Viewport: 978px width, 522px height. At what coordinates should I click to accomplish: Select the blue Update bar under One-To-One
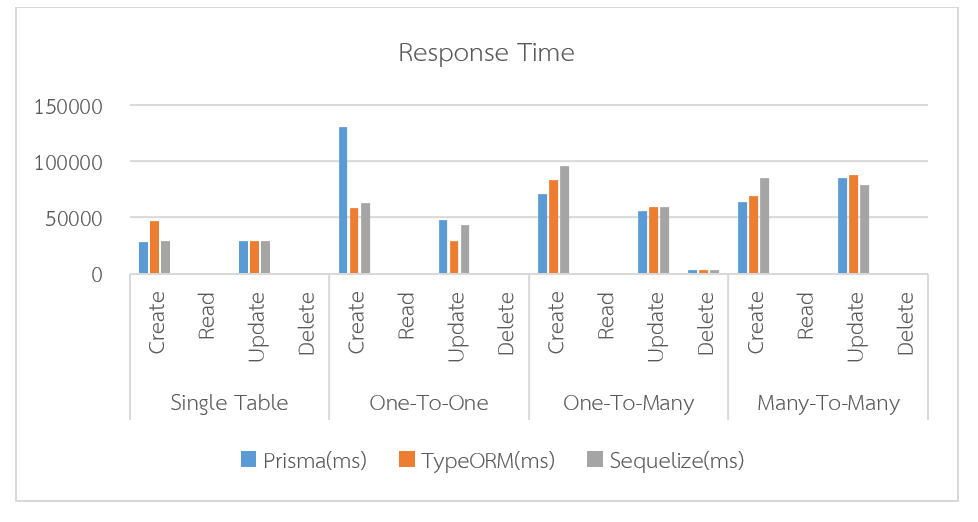pos(443,246)
